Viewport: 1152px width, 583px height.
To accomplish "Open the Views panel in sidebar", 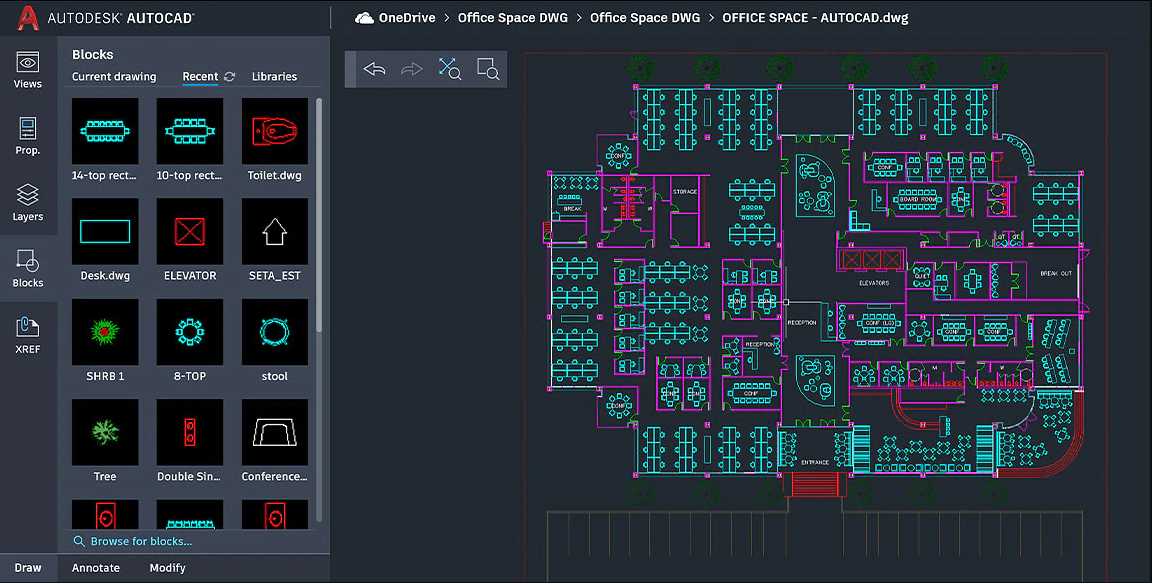I will pyautogui.click(x=28, y=70).
